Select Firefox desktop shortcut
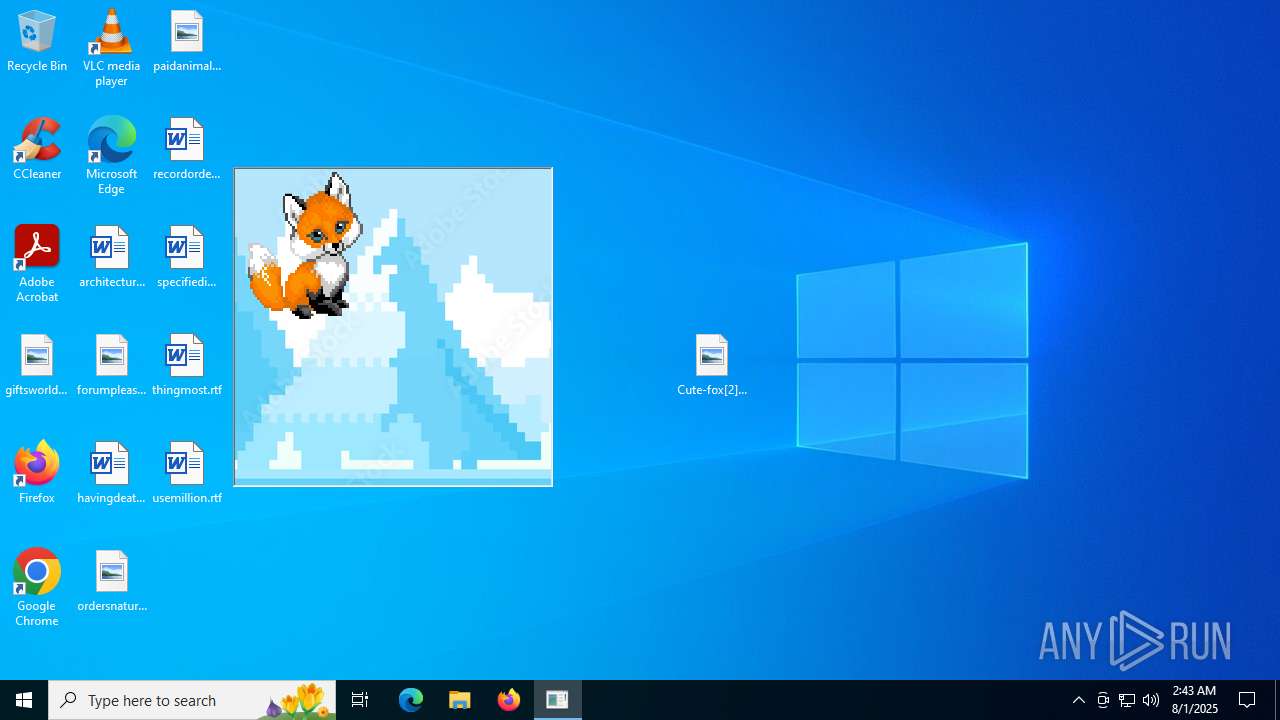This screenshot has width=1280, height=720. coord(37,472)
